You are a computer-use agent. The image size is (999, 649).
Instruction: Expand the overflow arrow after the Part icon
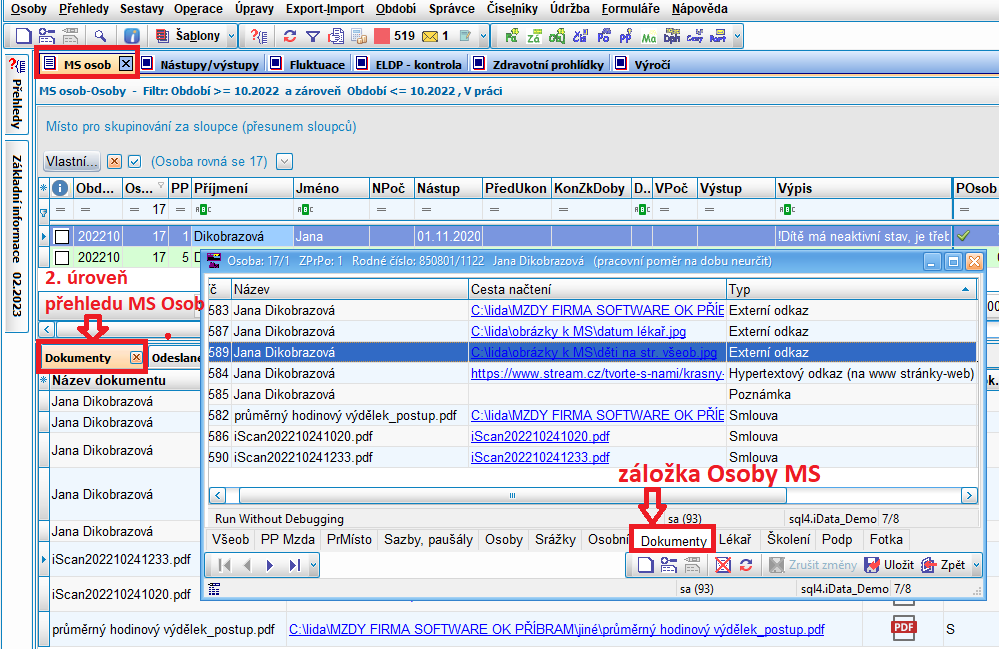737,36
